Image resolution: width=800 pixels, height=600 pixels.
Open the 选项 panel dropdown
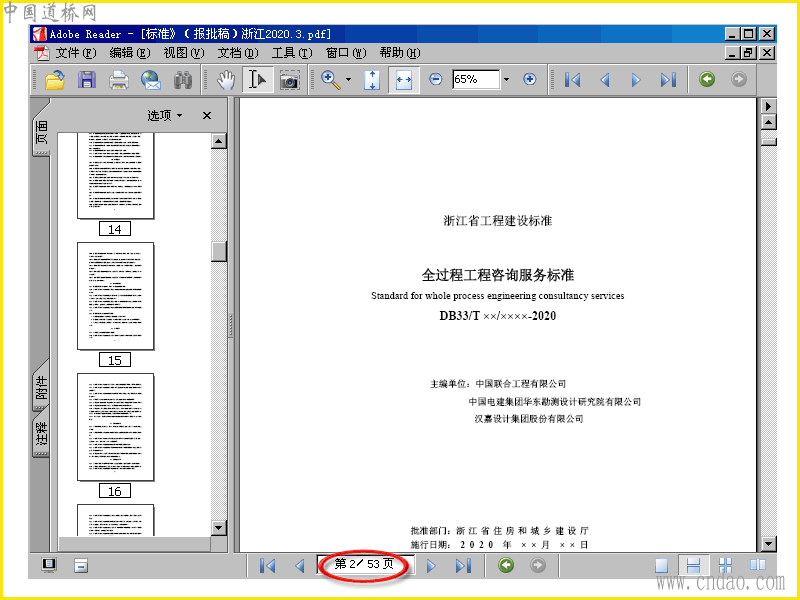coord(164,115)
